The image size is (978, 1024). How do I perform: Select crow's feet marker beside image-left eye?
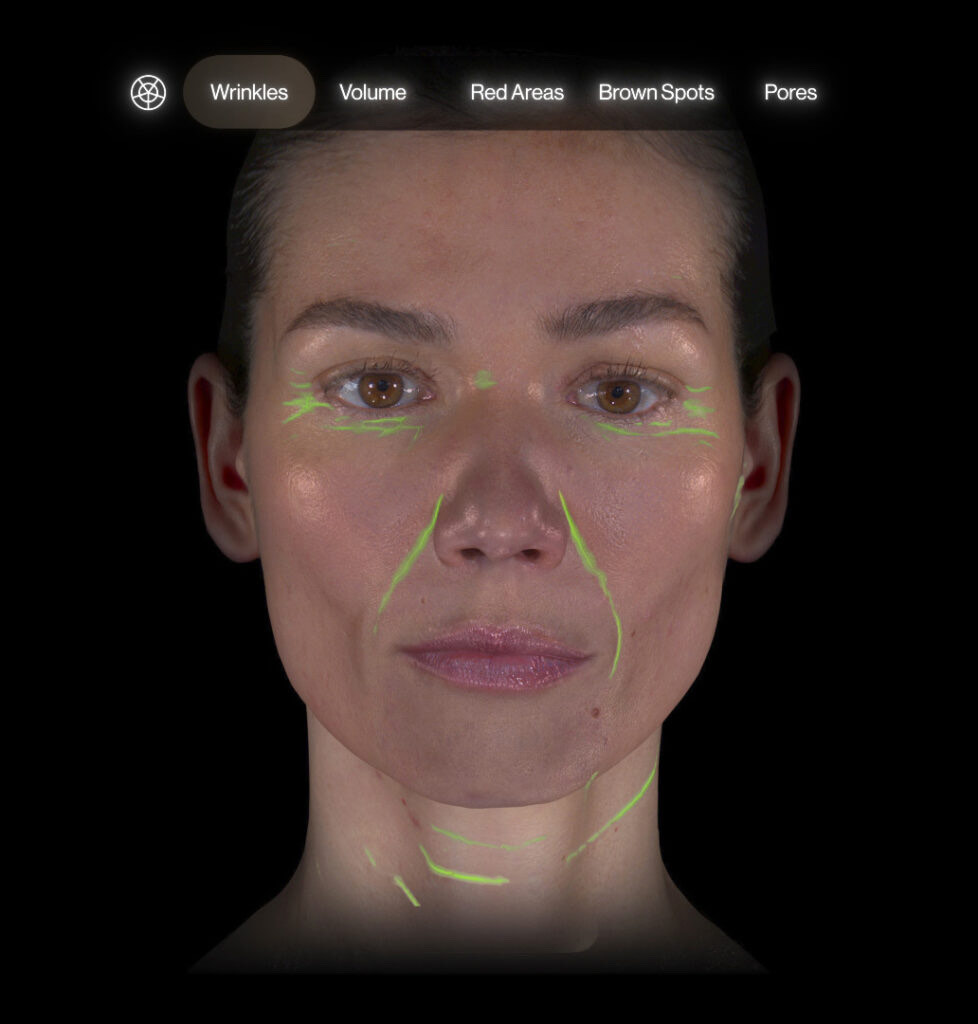click(302, 404)
